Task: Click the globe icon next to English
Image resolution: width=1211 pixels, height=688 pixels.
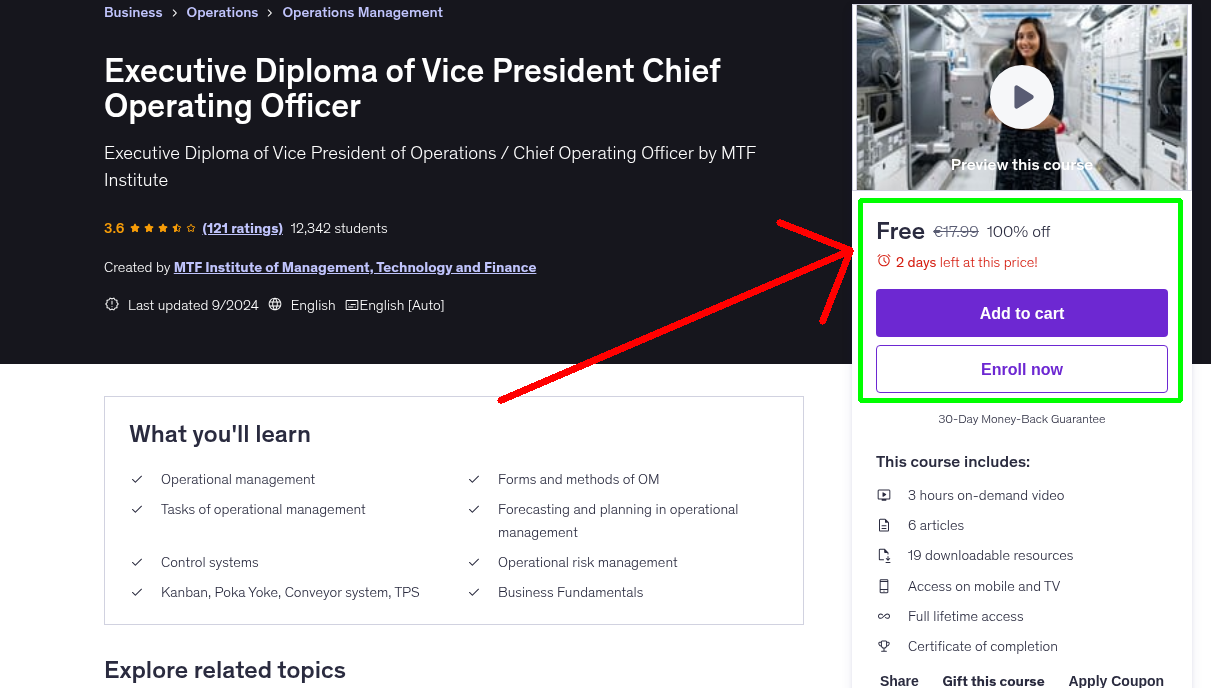Action: click(x=275, y=304)
